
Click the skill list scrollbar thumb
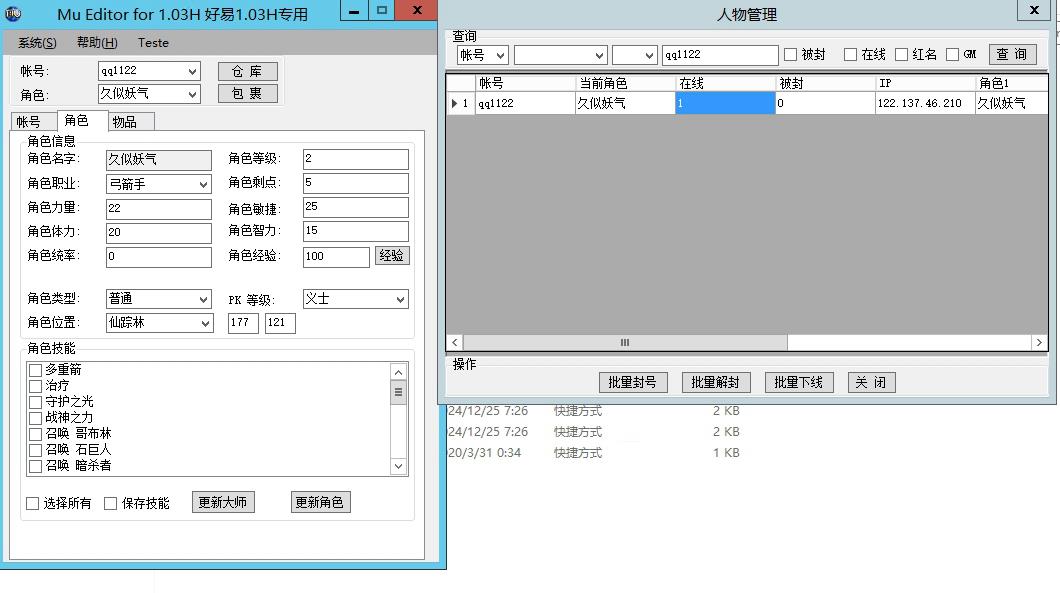(398, 392)
